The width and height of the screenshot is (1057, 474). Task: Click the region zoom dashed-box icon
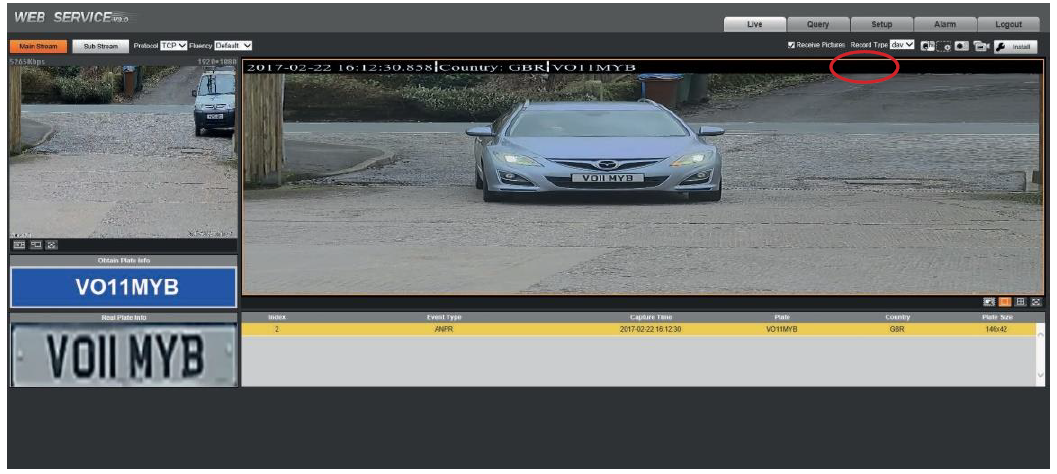[x=944, y=46]
